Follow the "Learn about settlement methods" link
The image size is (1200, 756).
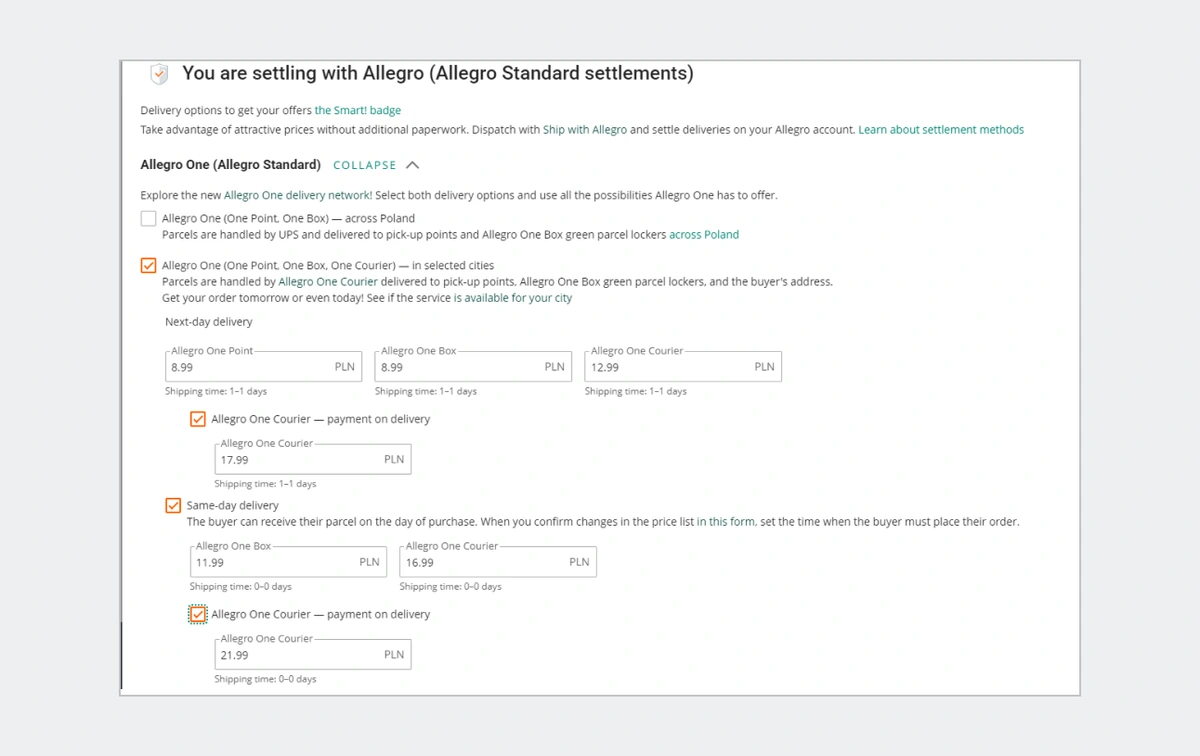point(941,129)
